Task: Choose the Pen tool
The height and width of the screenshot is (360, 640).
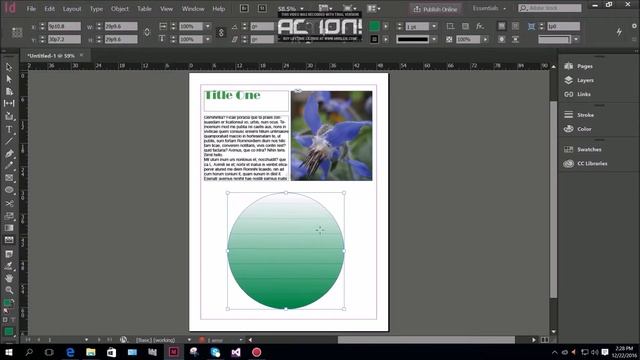Action: 9,154
